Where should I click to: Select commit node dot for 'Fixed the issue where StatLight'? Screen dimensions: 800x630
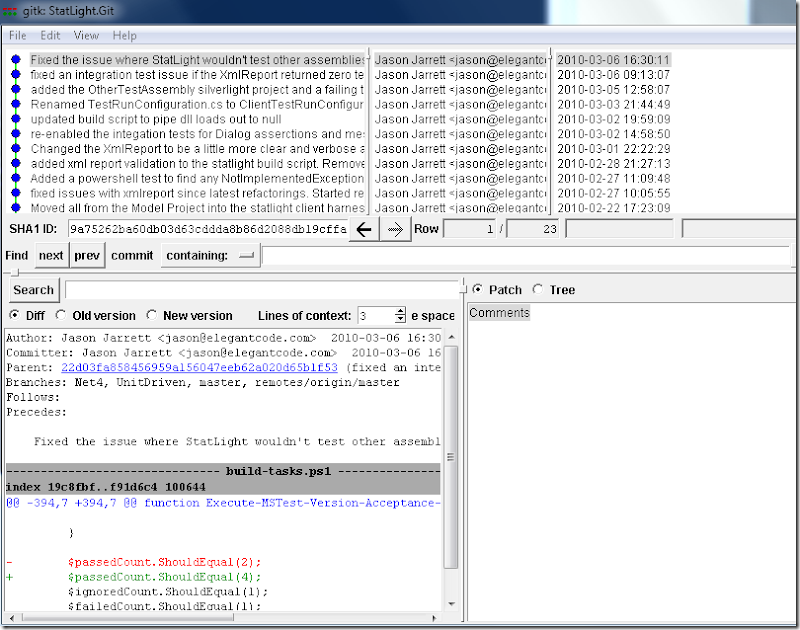point(16,60)
